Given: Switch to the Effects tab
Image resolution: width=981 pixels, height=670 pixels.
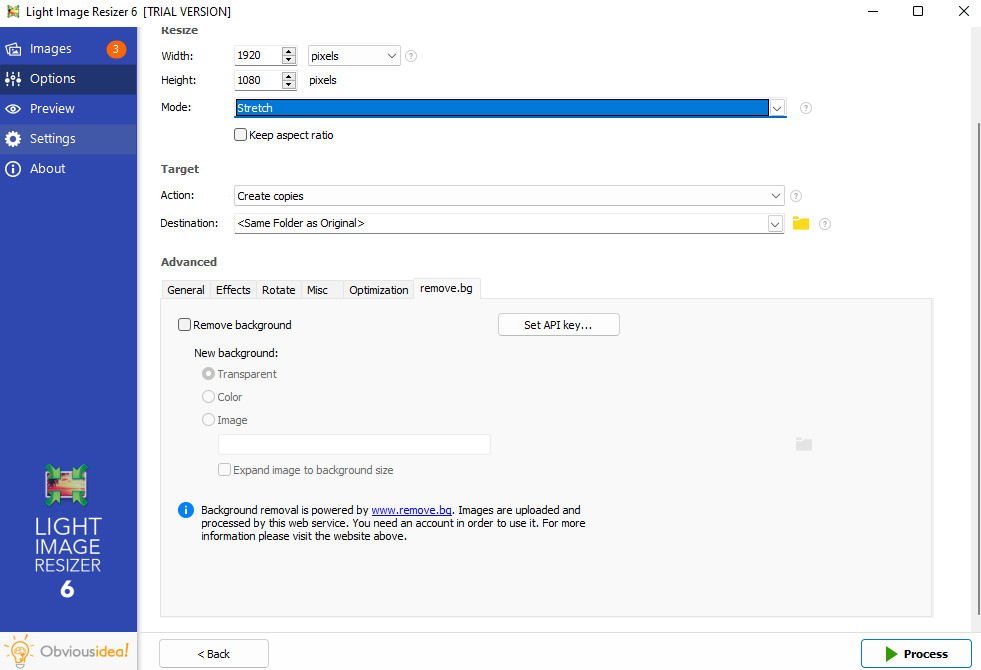Looking at the screenshot, I should click(233, 290).
